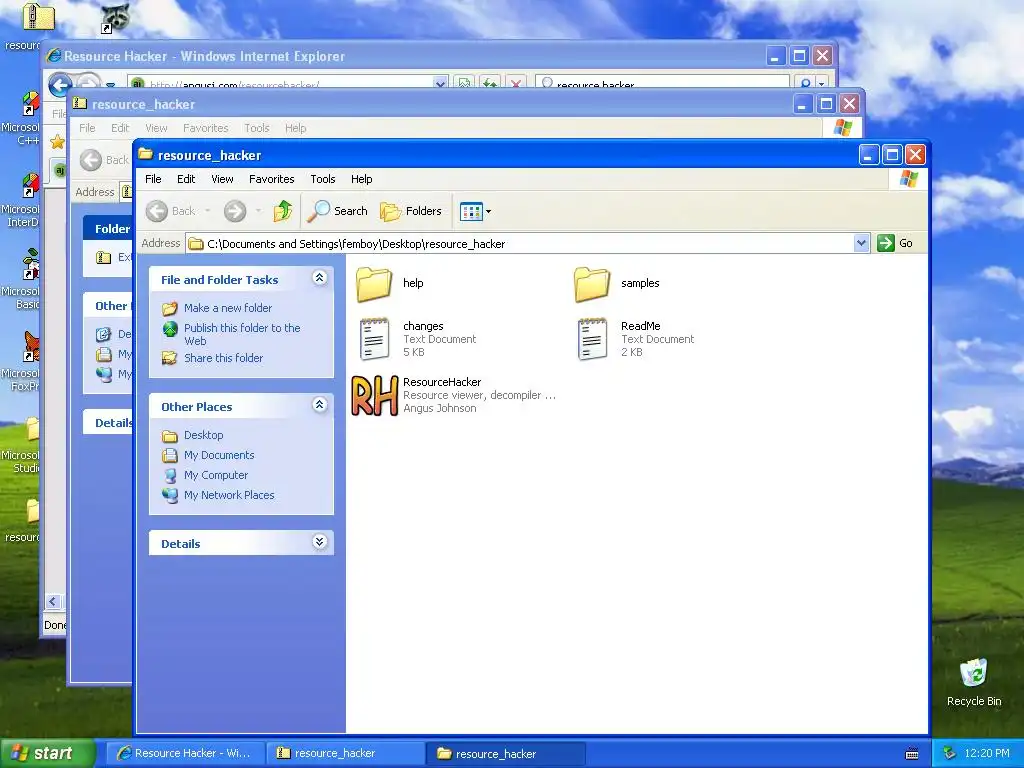
Task: Click the raccoon shortcut desktop icon
Action: click(115, 17)
